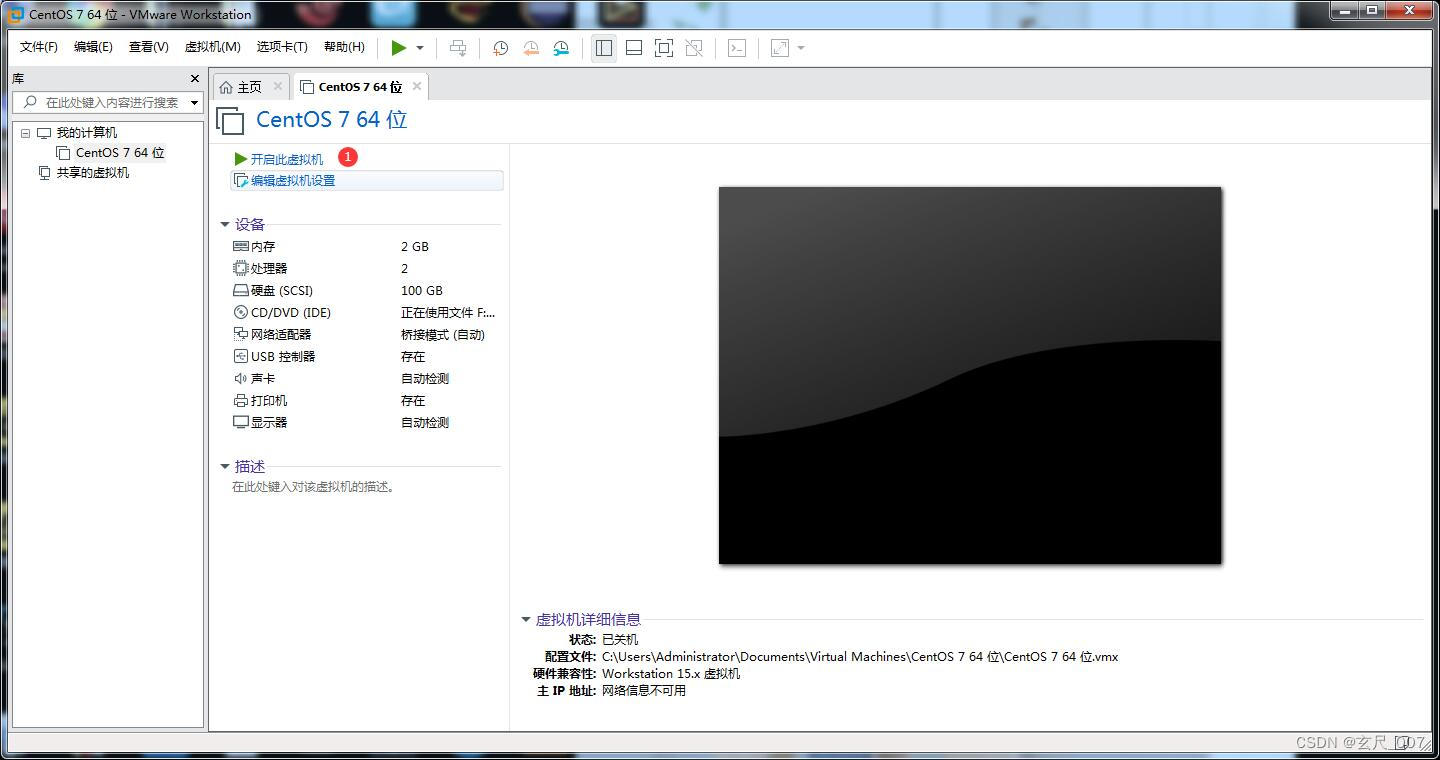Click the green power on toolbar button
Image resolution: width=1440 pixels, height=760 pixels.
point(399,47)
